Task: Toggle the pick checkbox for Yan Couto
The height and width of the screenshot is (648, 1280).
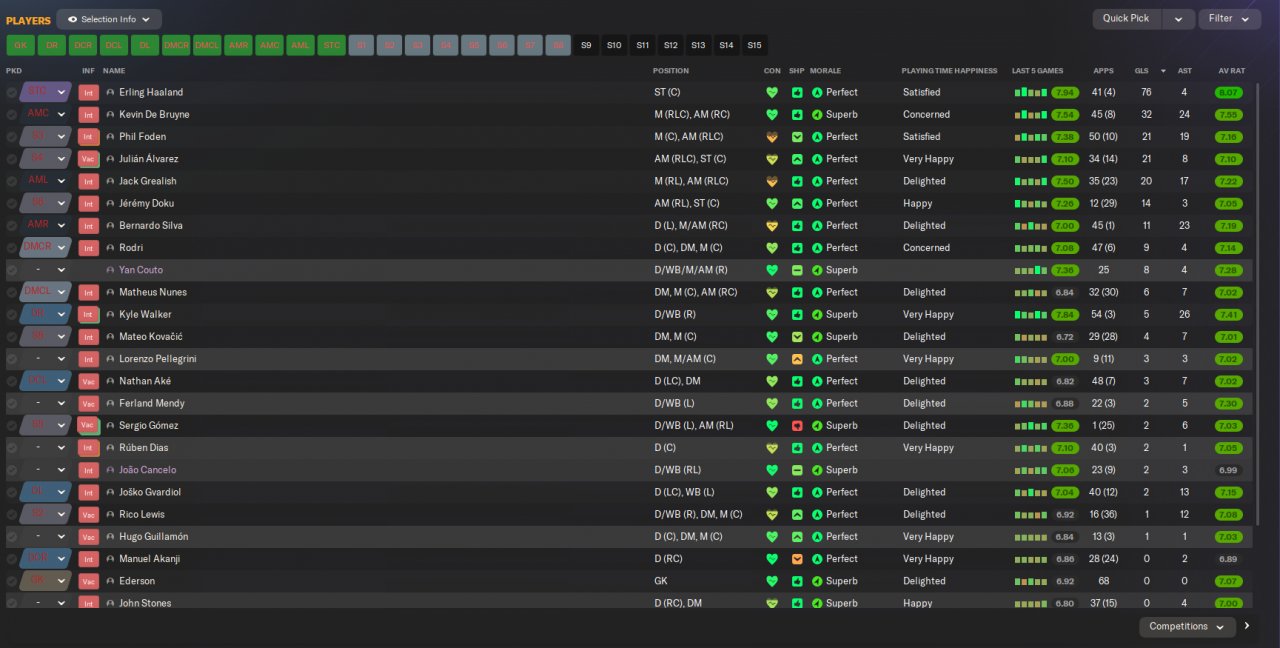Action: 12,270
